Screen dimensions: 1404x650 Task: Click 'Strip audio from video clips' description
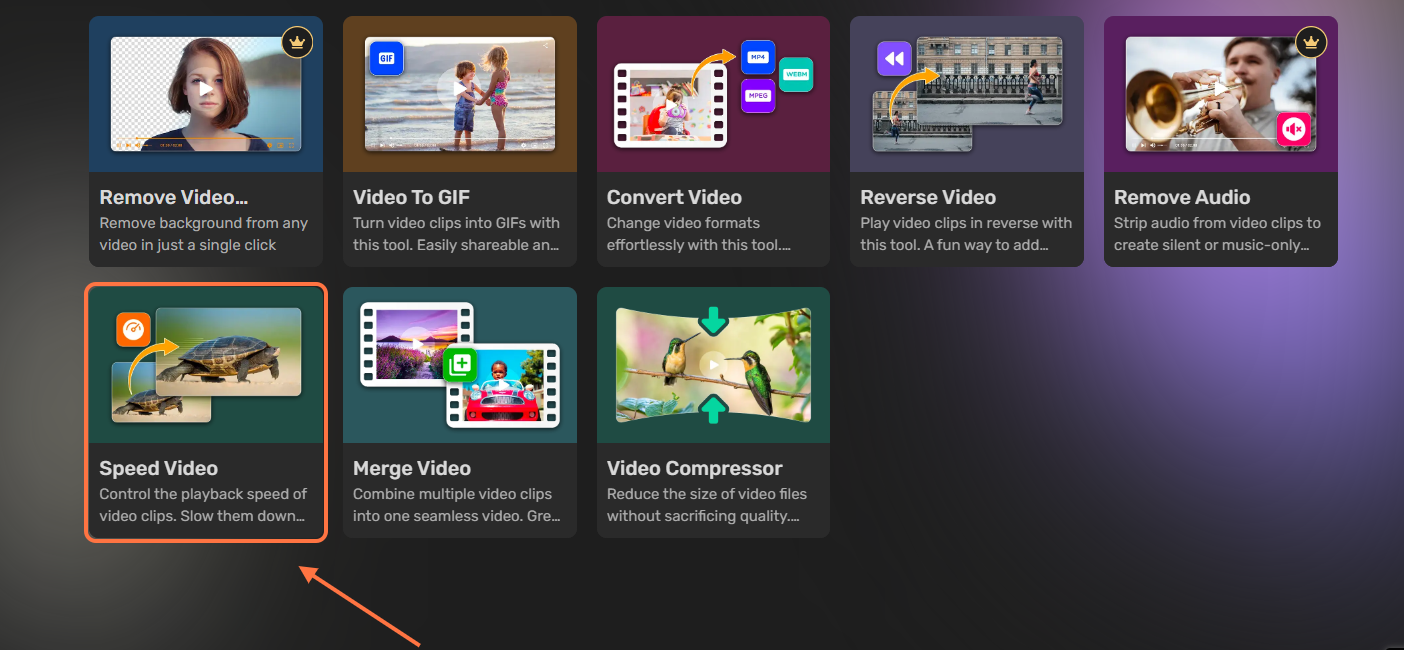pos(1217,234)
